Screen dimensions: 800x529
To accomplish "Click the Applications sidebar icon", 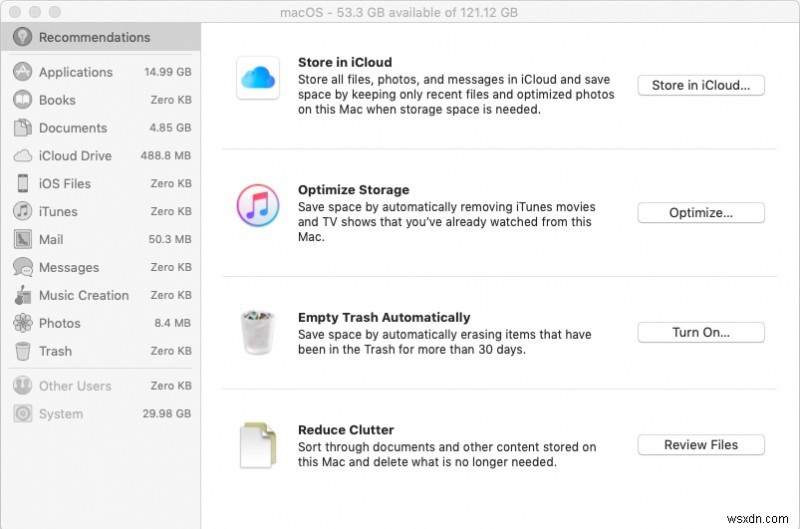I will (22, 72).
